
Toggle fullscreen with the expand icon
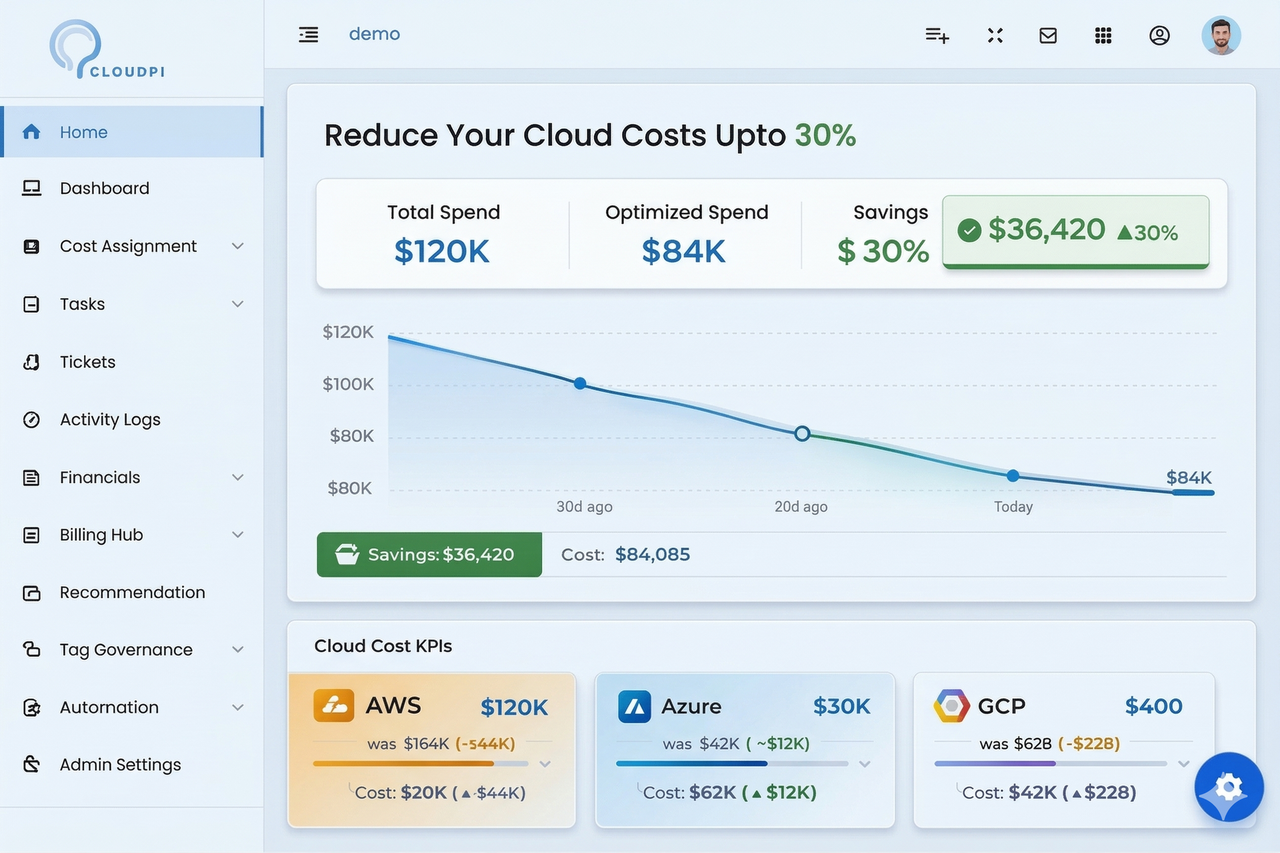coord(995,34)
